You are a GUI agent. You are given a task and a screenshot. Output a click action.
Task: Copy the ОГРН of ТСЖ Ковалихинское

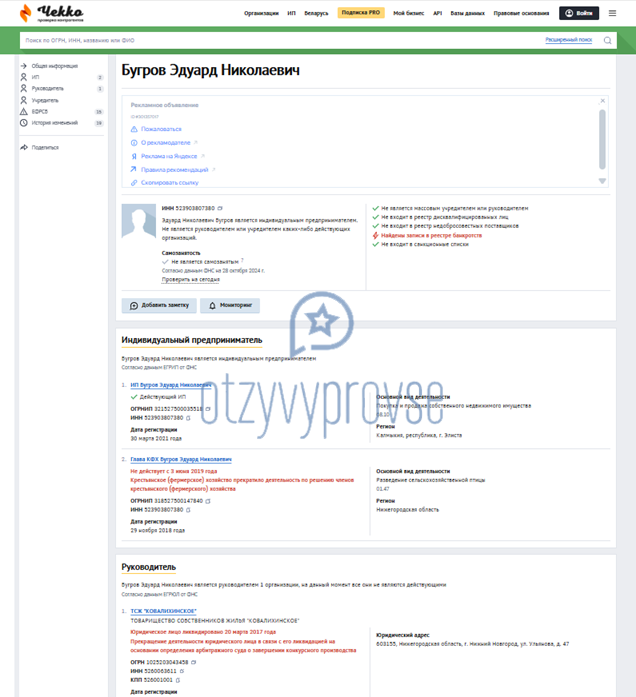(x=193, y=662)
